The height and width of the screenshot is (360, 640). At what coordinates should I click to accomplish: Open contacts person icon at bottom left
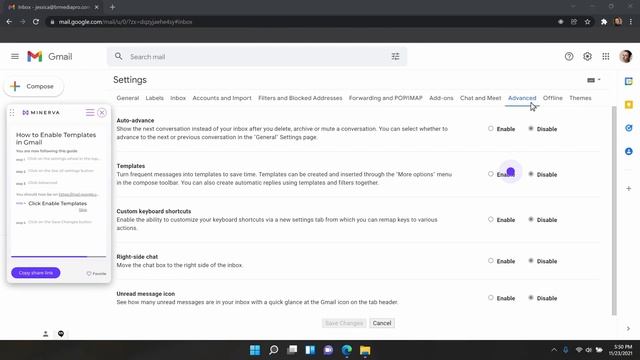tap(45, 334)
